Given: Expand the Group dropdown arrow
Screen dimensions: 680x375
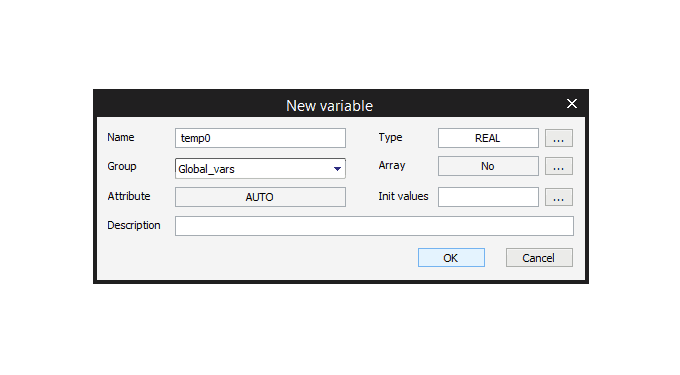Looking at the screenshot, I should point(337,169).
